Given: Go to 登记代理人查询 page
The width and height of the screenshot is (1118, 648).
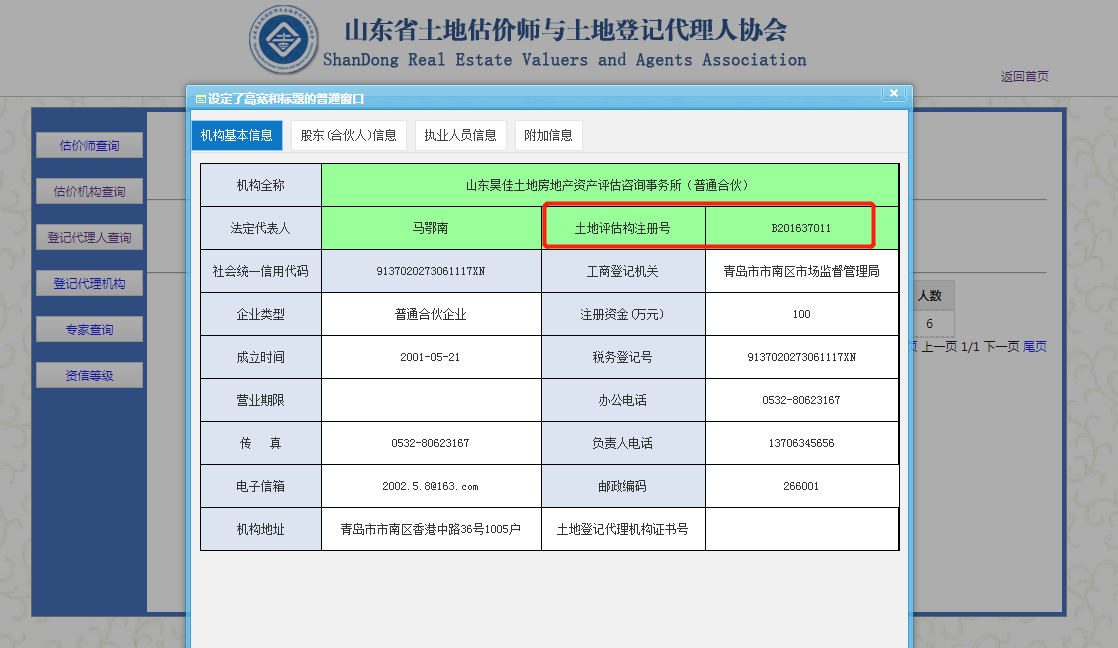Looking at the screenshot, I should pos(89,238).
